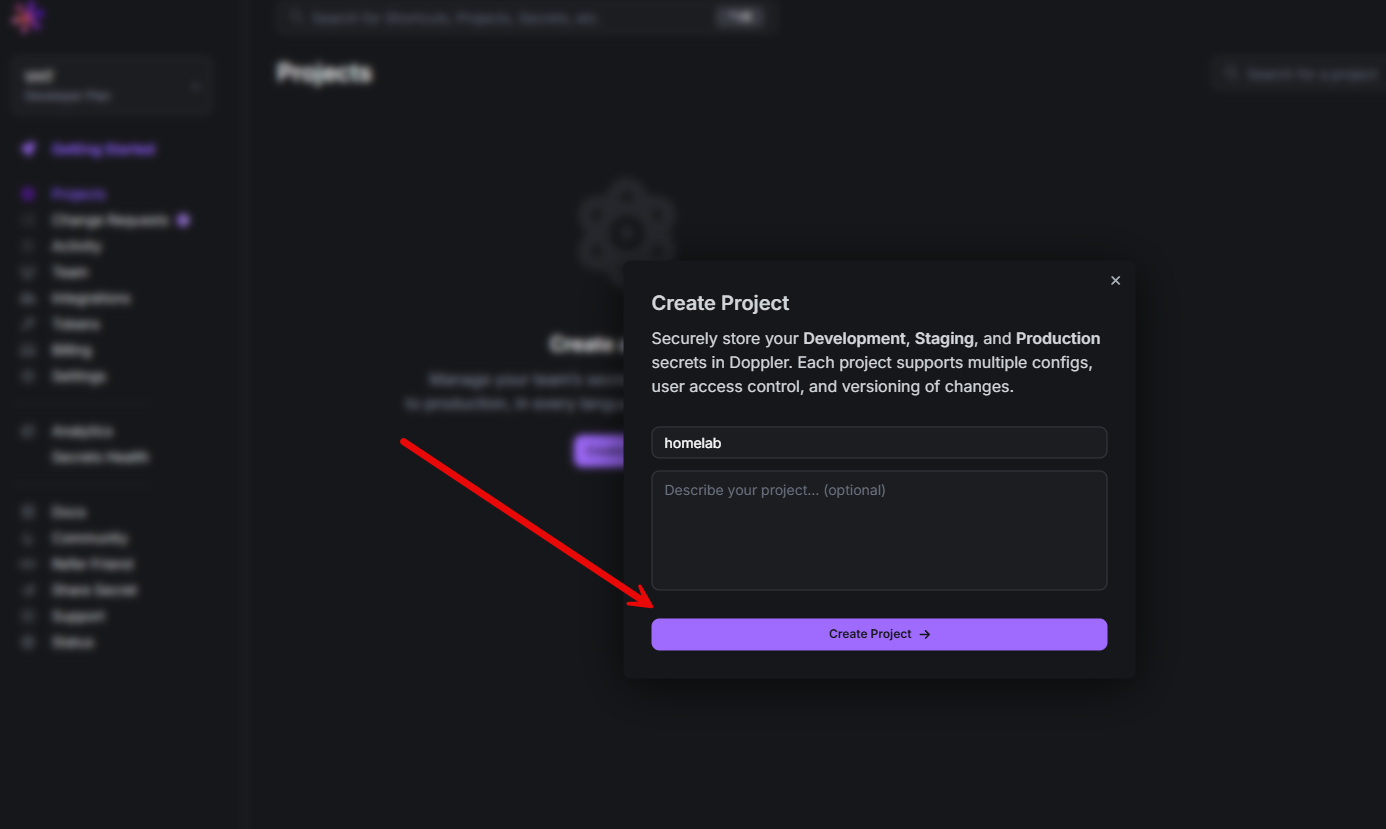This screenshot has height=829, width=1386.
Task: Close the Create Project dialog
Action: pyautogui.click(x=1115, y=281)
